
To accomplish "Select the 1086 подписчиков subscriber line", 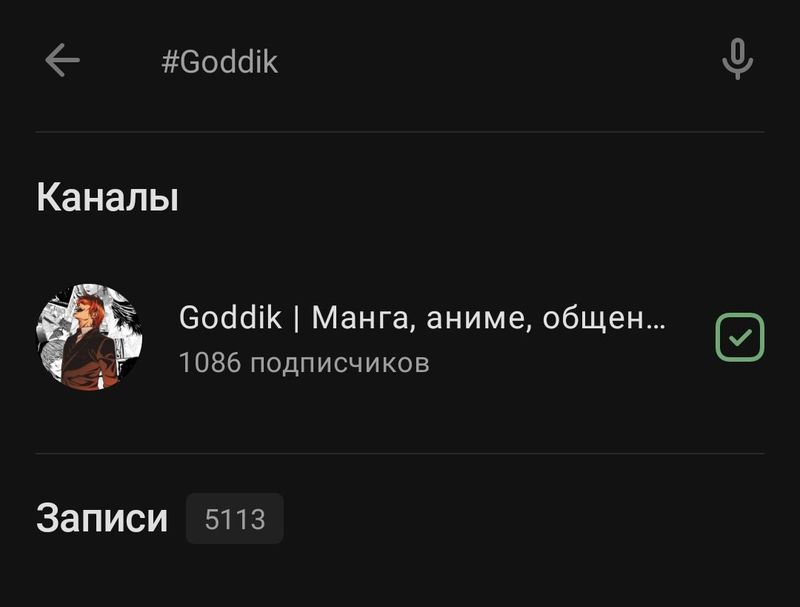I will pos(304,363).
